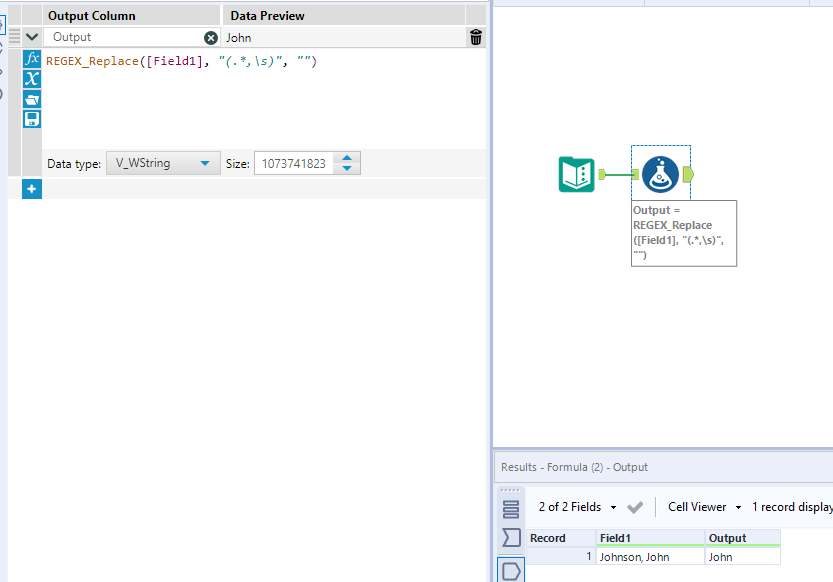The height and width of the screenshot is (582, 833).
Task: Add a new expression with the plus icon
Action: pos(31,188)
